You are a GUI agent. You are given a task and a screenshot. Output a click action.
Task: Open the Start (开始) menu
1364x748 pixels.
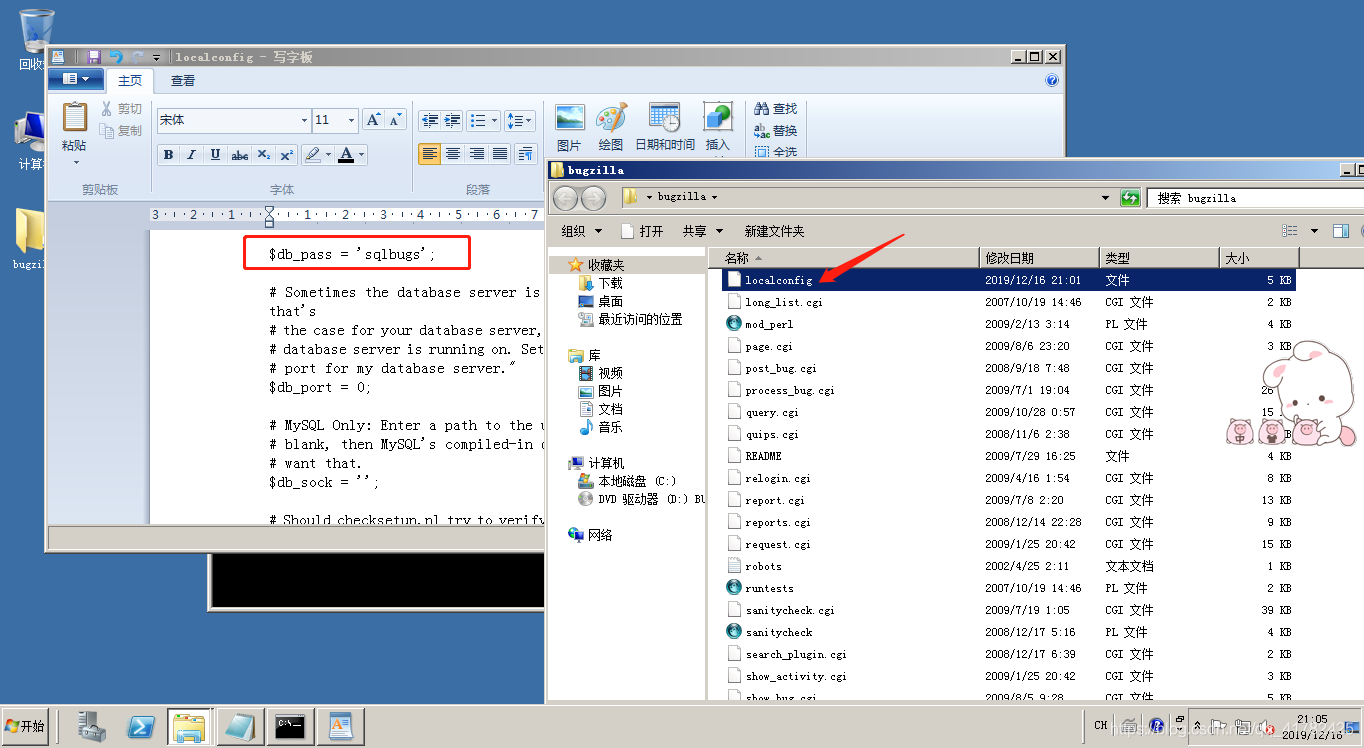pyautogui.click(x=25, y=726)
